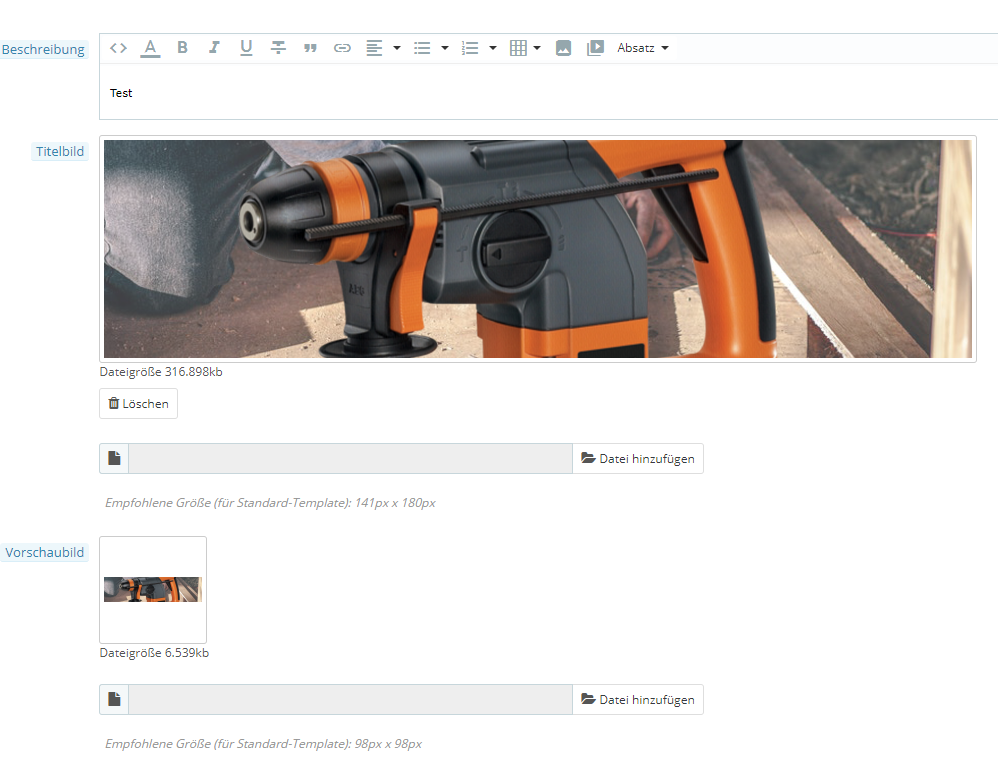Click the Vorschaubild drill thumbnail
Image resolution: width=998 pixels, height=757 pixels.
[153, 589]
